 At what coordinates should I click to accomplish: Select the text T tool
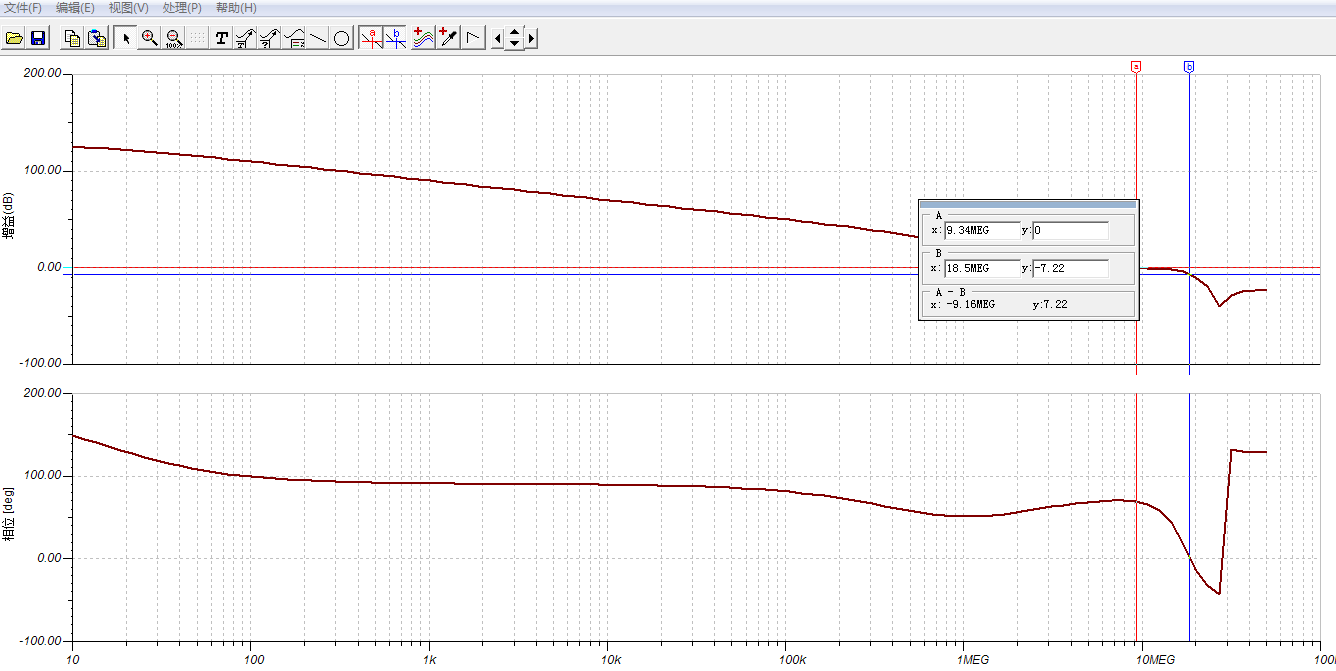click(x=222, y=38)
